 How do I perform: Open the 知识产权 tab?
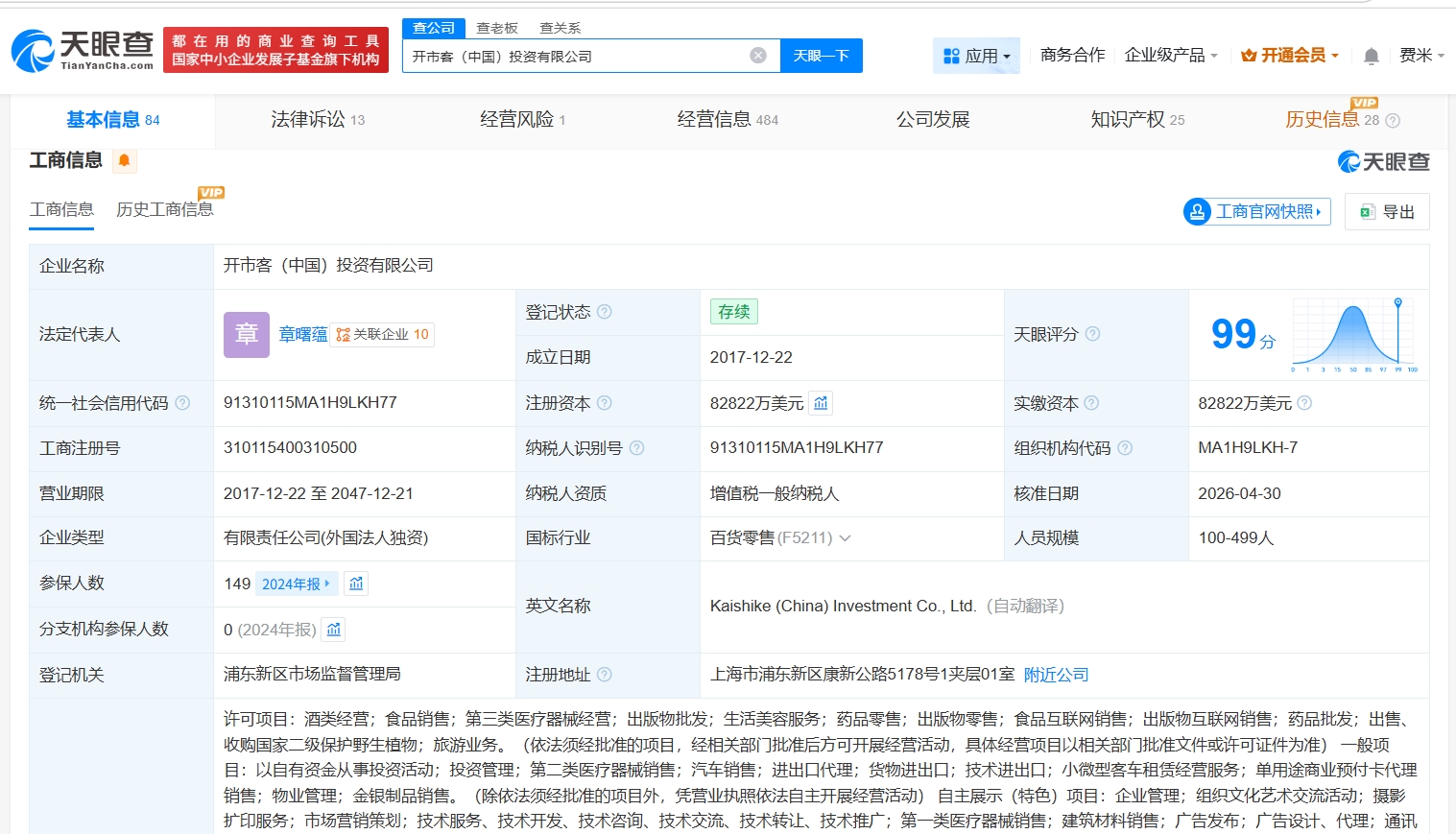click(x=1137, y=120)
